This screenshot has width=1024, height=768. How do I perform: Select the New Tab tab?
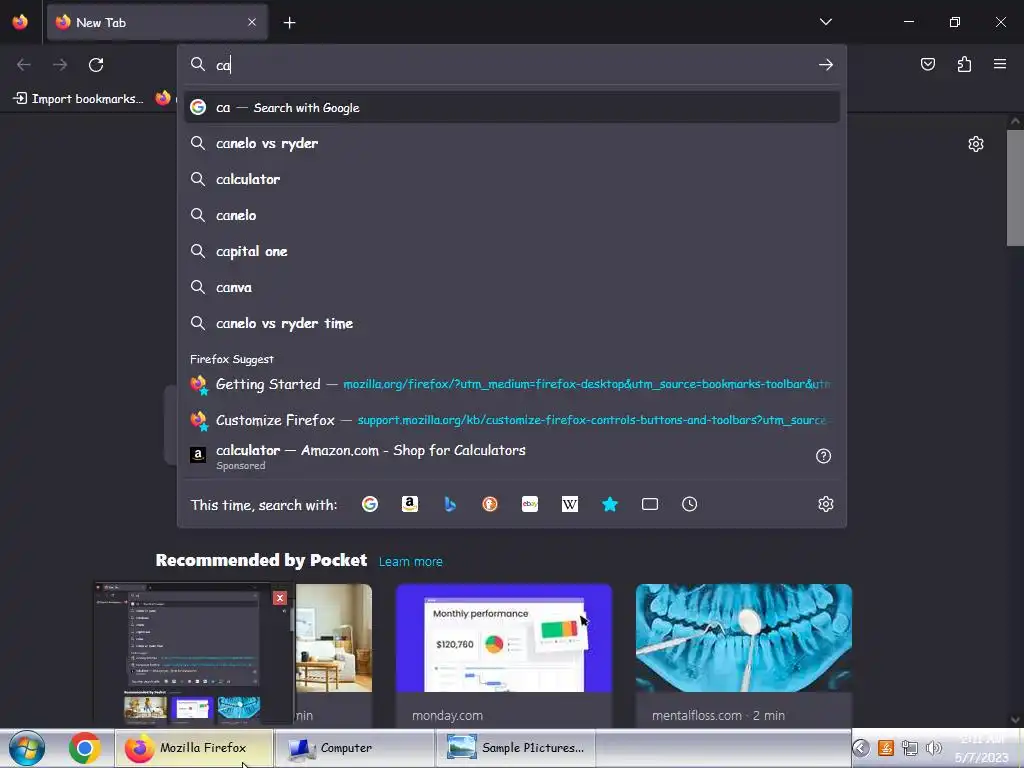[x=157, y=22]
